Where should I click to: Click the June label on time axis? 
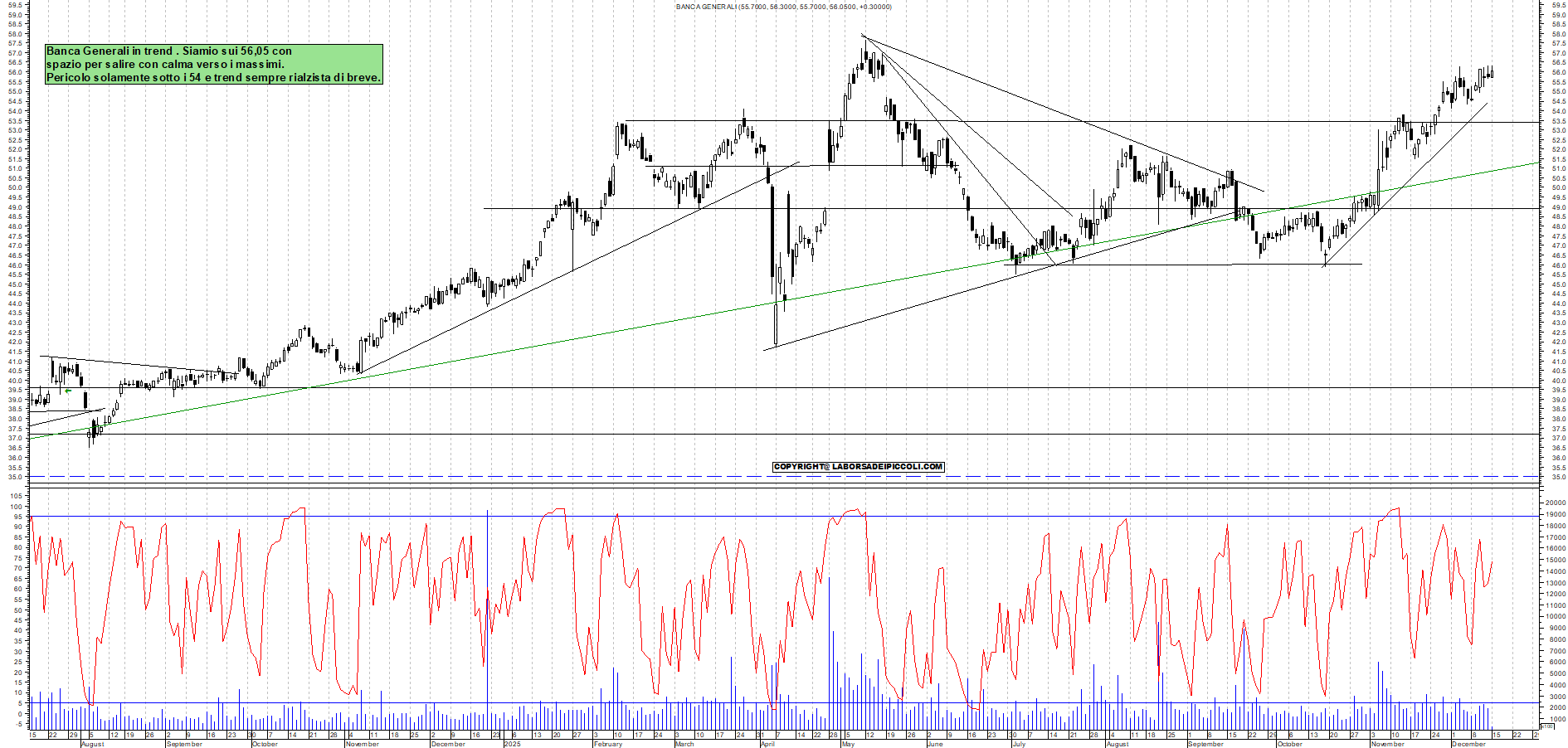click(935, 744)
